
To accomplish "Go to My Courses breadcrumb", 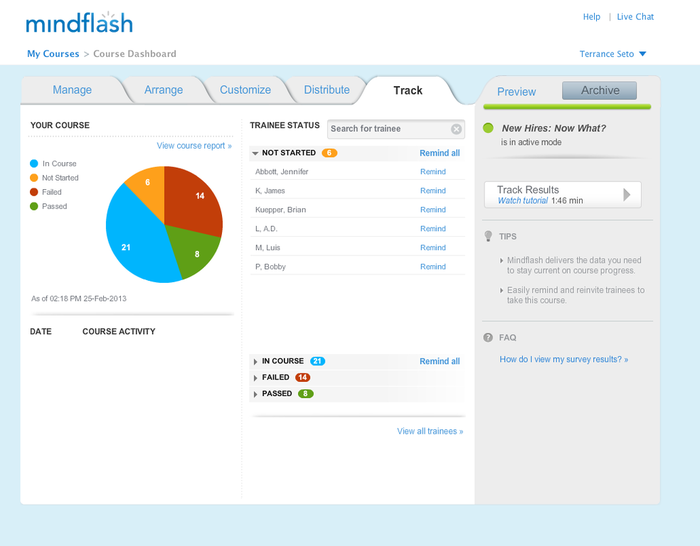I will click(53, 54).
